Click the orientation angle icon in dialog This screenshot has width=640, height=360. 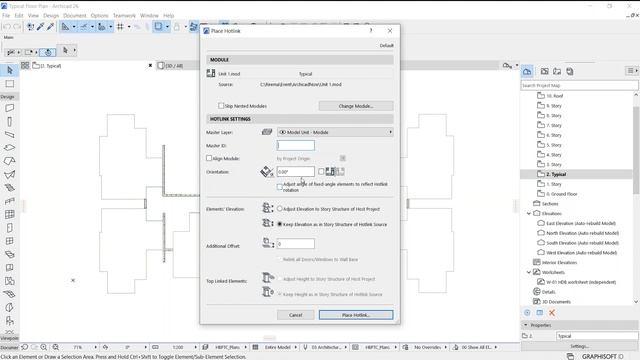(x=267, y=171)
